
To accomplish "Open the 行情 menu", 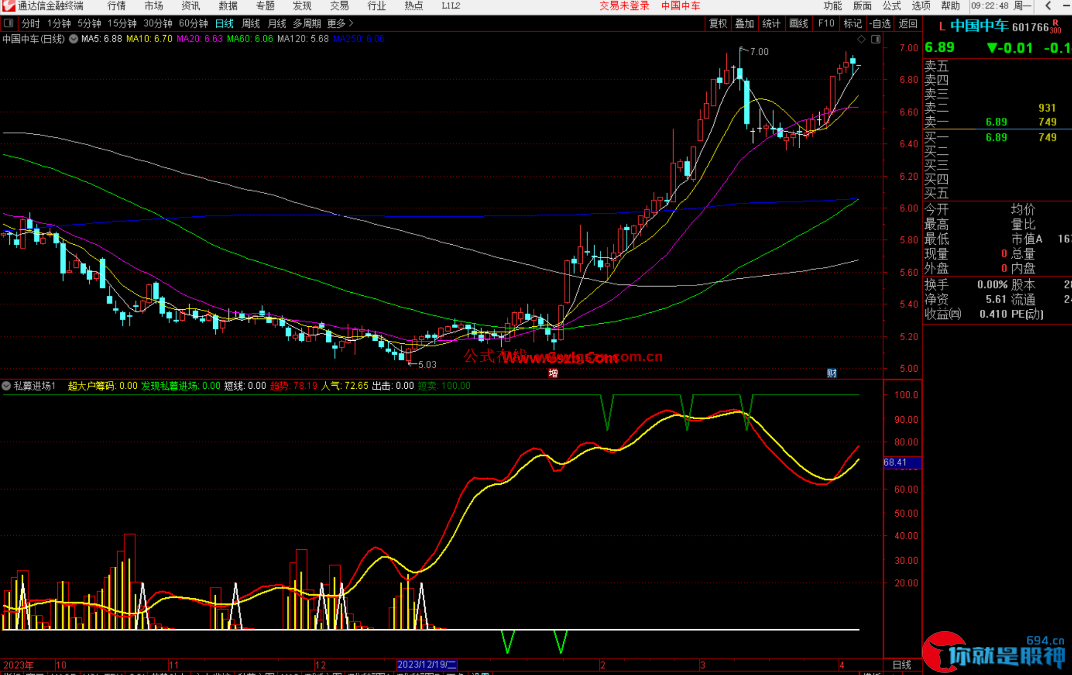I will (116, 5).
